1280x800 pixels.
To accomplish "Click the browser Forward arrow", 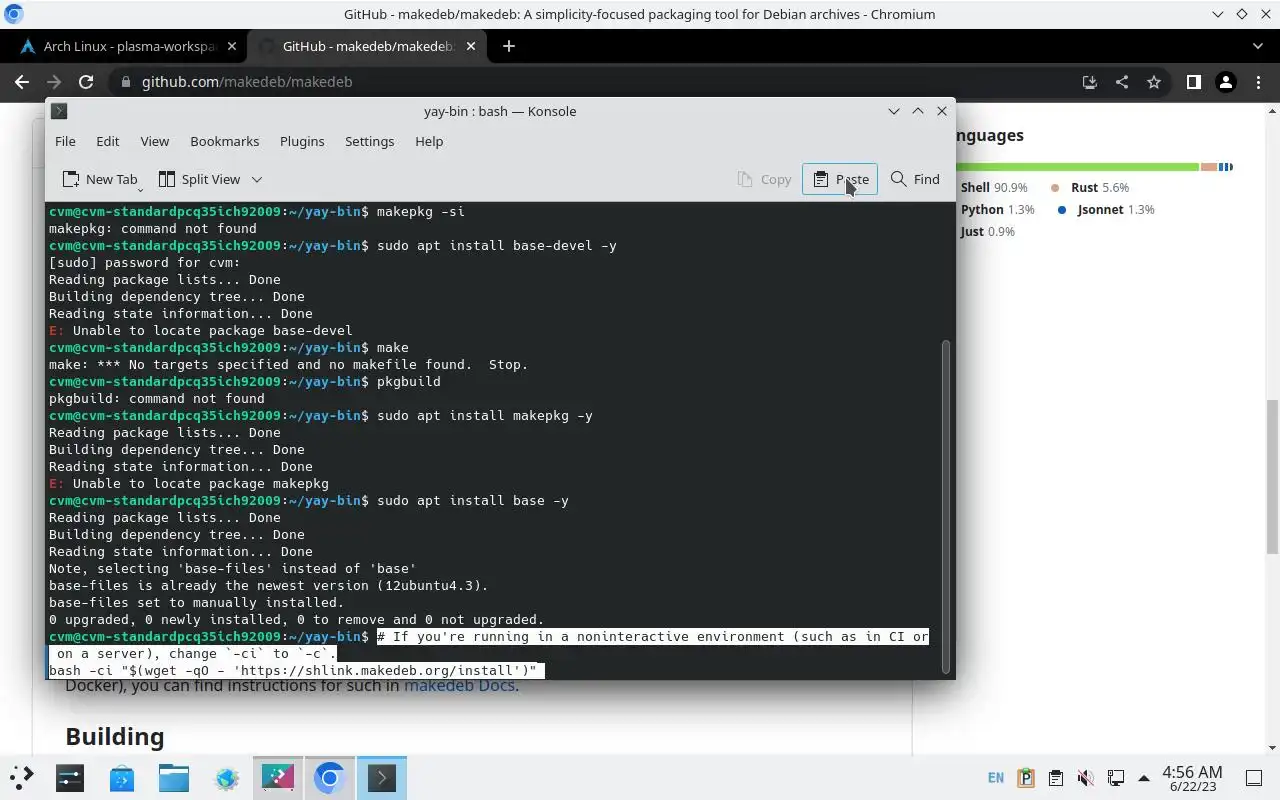I will (x=54, y=82).
